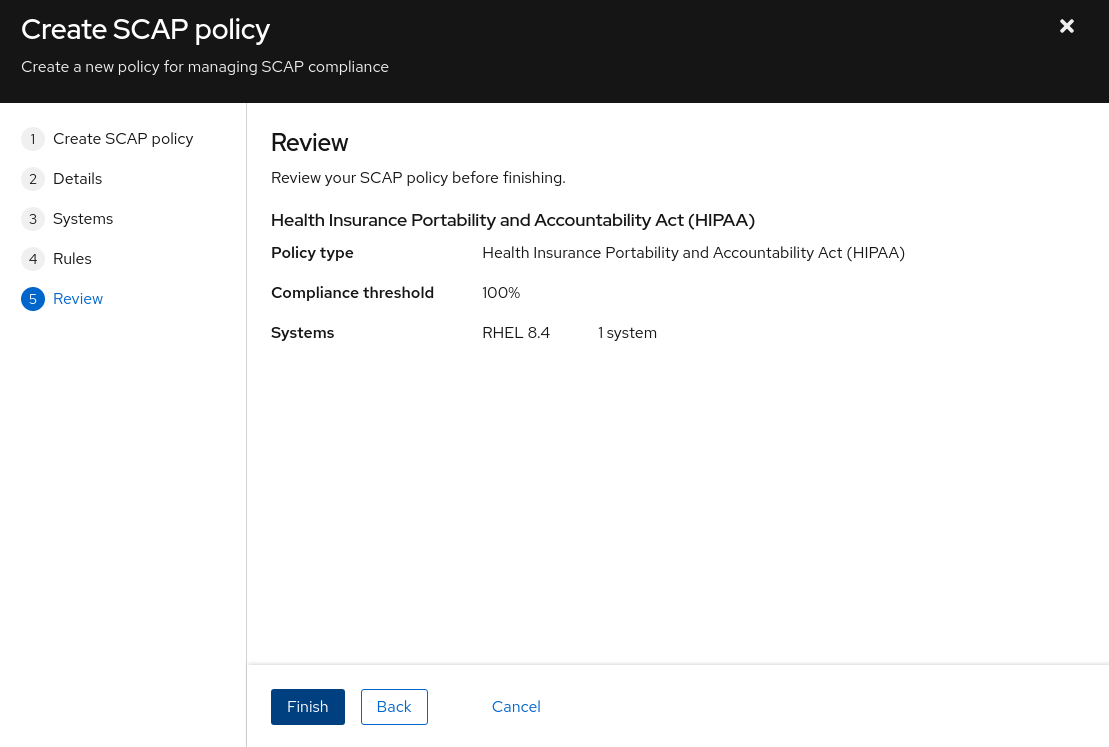Image resolution: width=1109 pixels, height=747 pixels.
Task: Click the highlighted step 5 badge
Action: pyautogui.click(x=33, y=299)
